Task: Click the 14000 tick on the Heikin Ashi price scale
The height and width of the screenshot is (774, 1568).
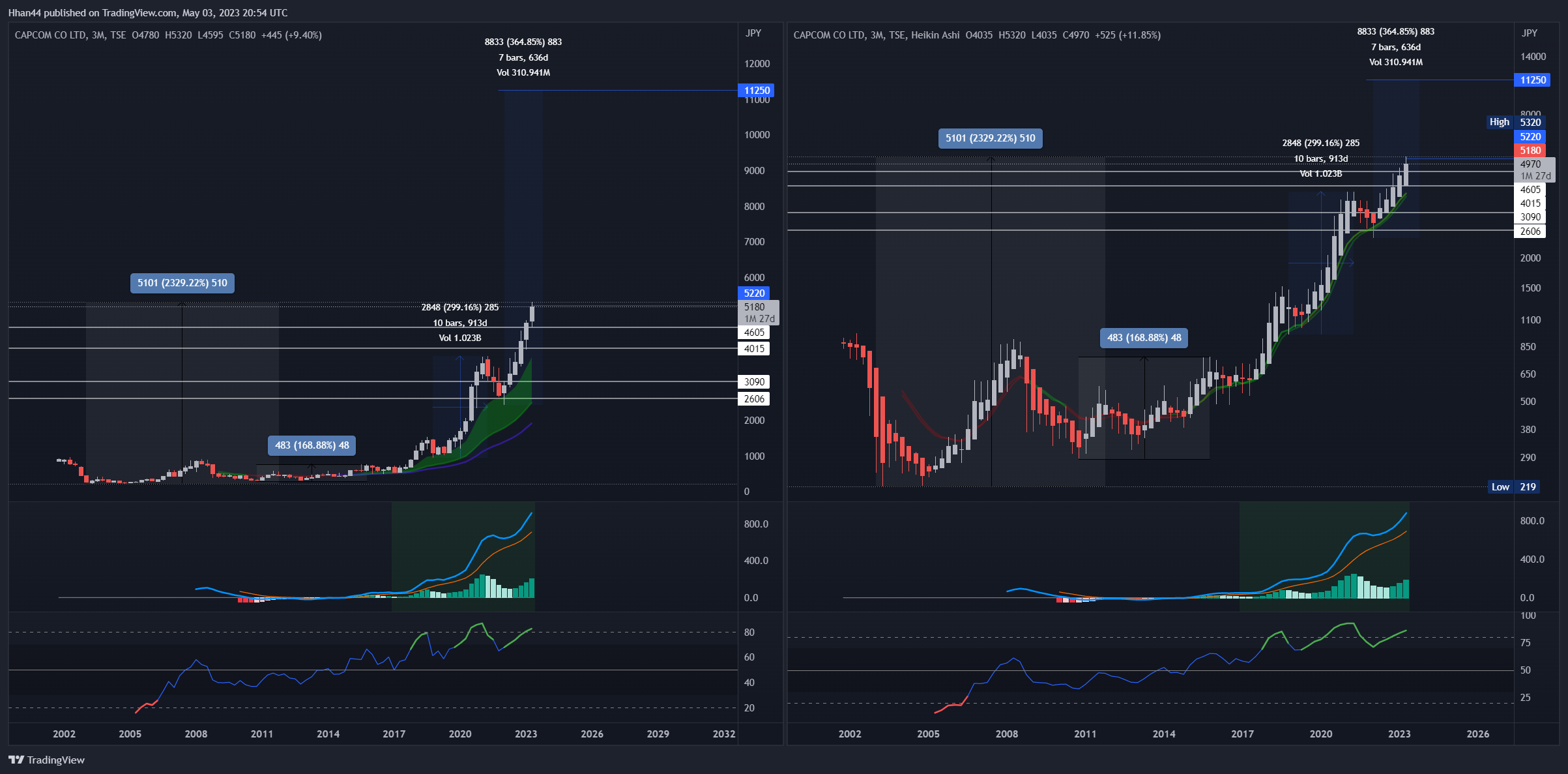Action: [x=1533, y=57]
